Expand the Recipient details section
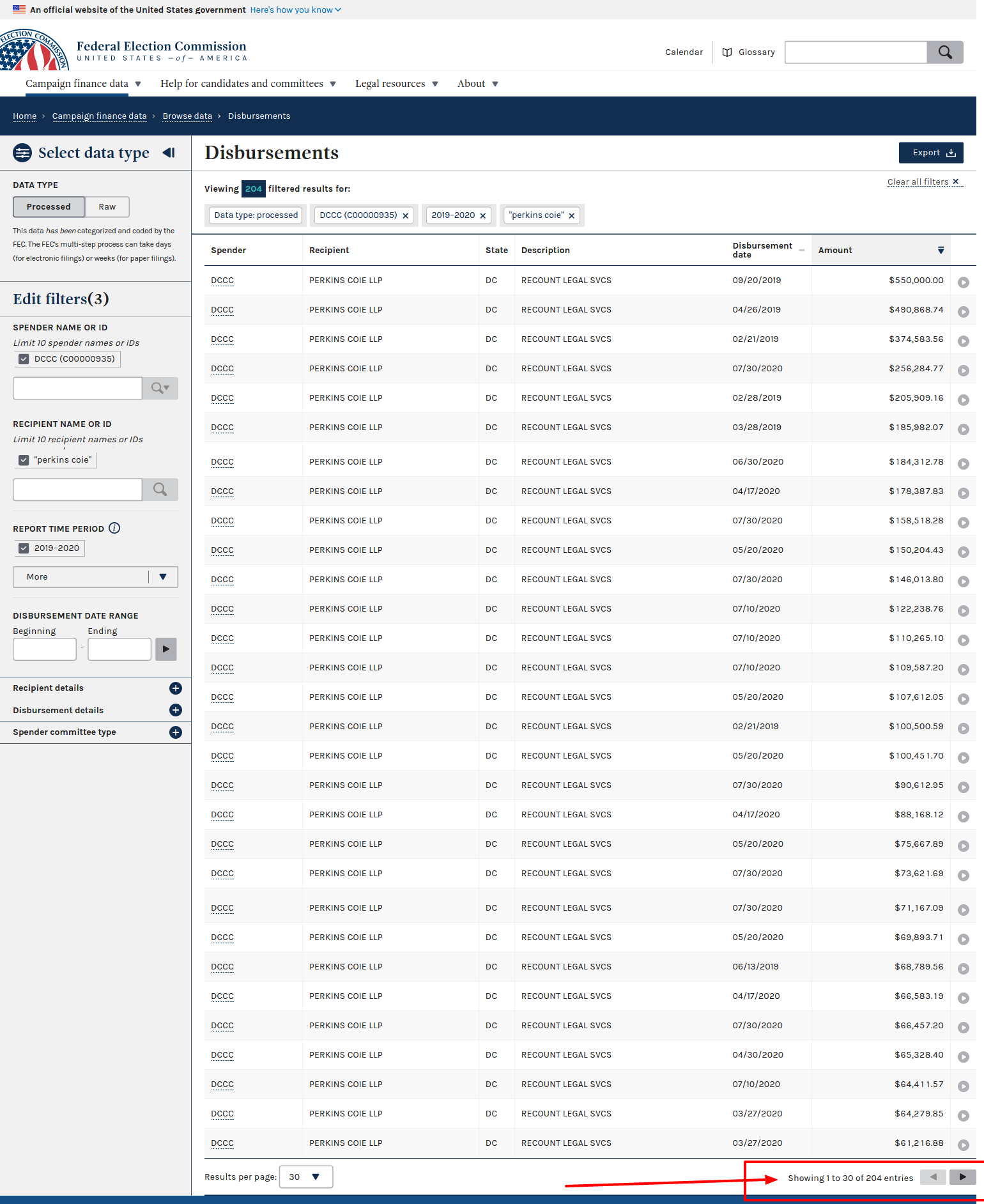The height and width of the screenshot is (1204, 984). pos(176,688)
